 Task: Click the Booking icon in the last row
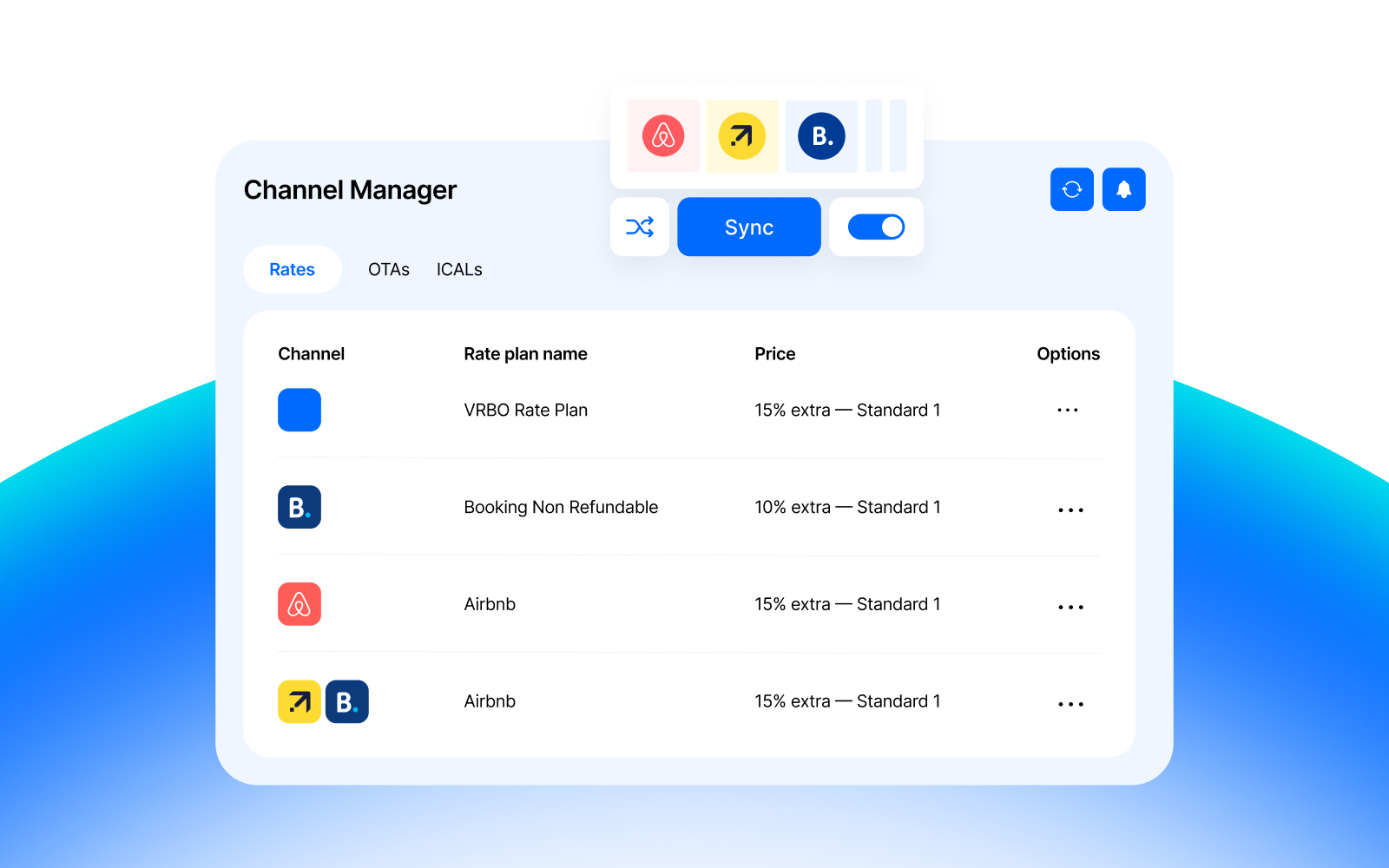tap(347, 701)
